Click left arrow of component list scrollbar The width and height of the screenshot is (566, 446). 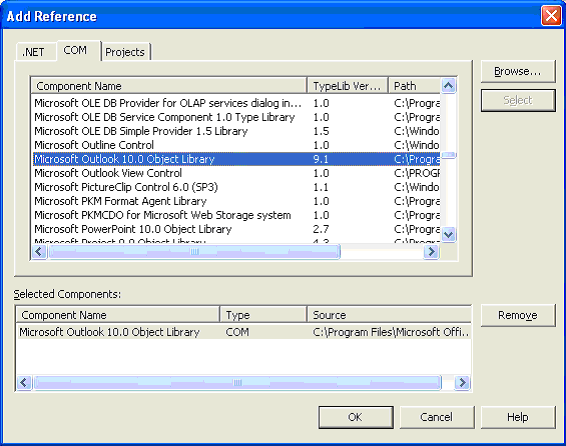39,252
